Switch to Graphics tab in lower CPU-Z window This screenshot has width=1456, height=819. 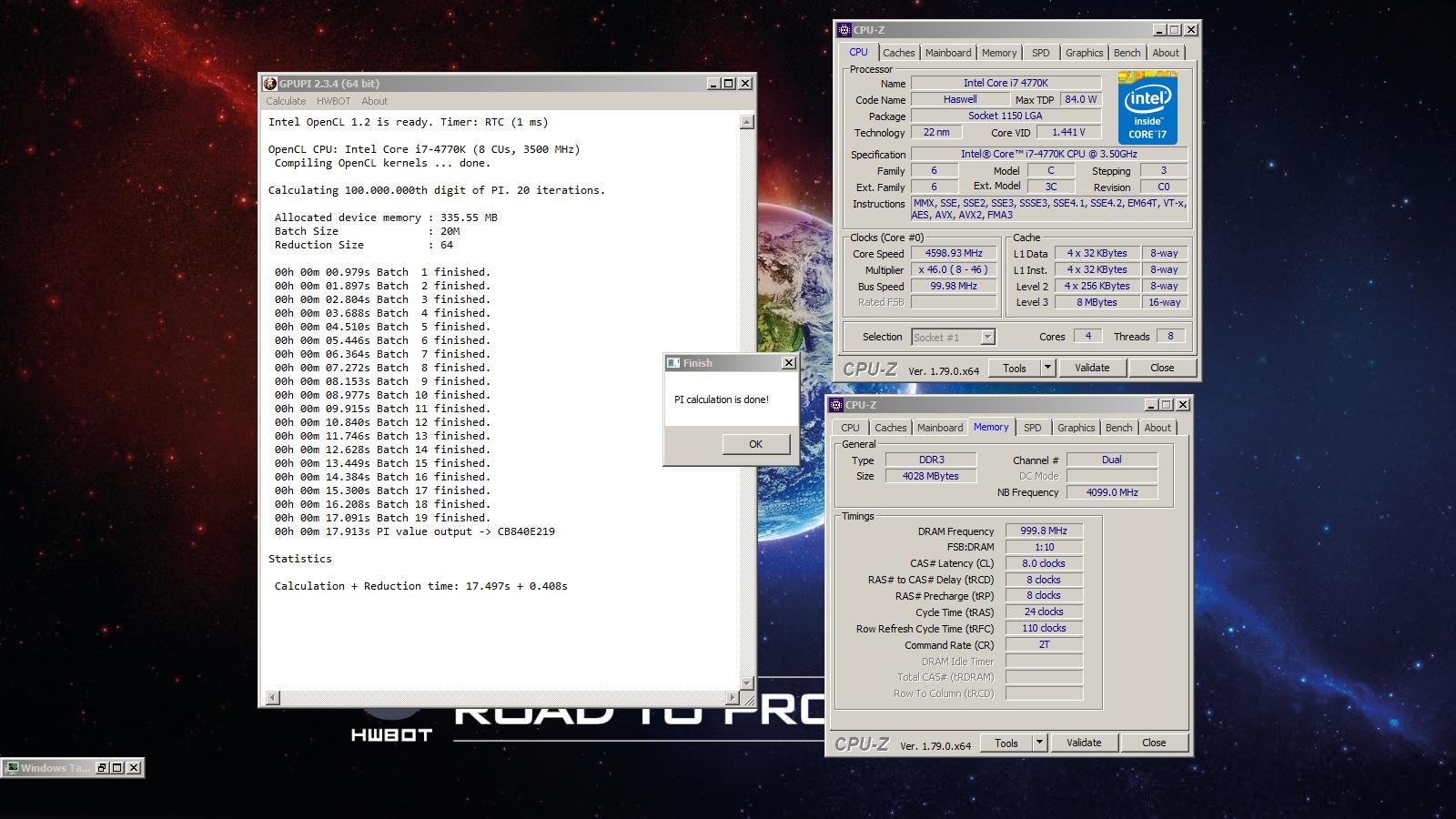(1077, 428)
